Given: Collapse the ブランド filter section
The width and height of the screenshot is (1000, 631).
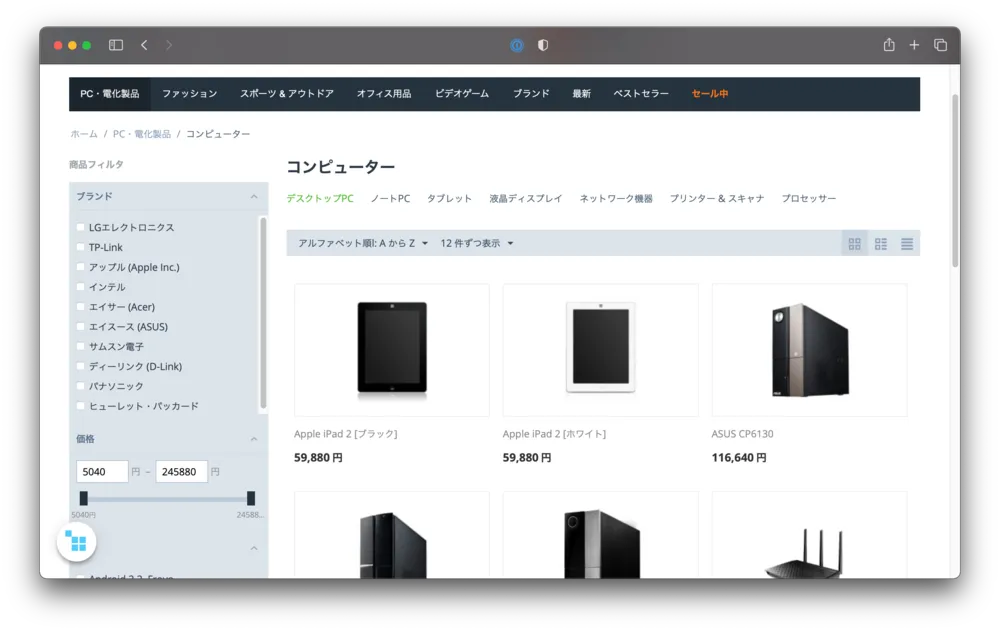Looking at the screenshot, I should (254, 197).
